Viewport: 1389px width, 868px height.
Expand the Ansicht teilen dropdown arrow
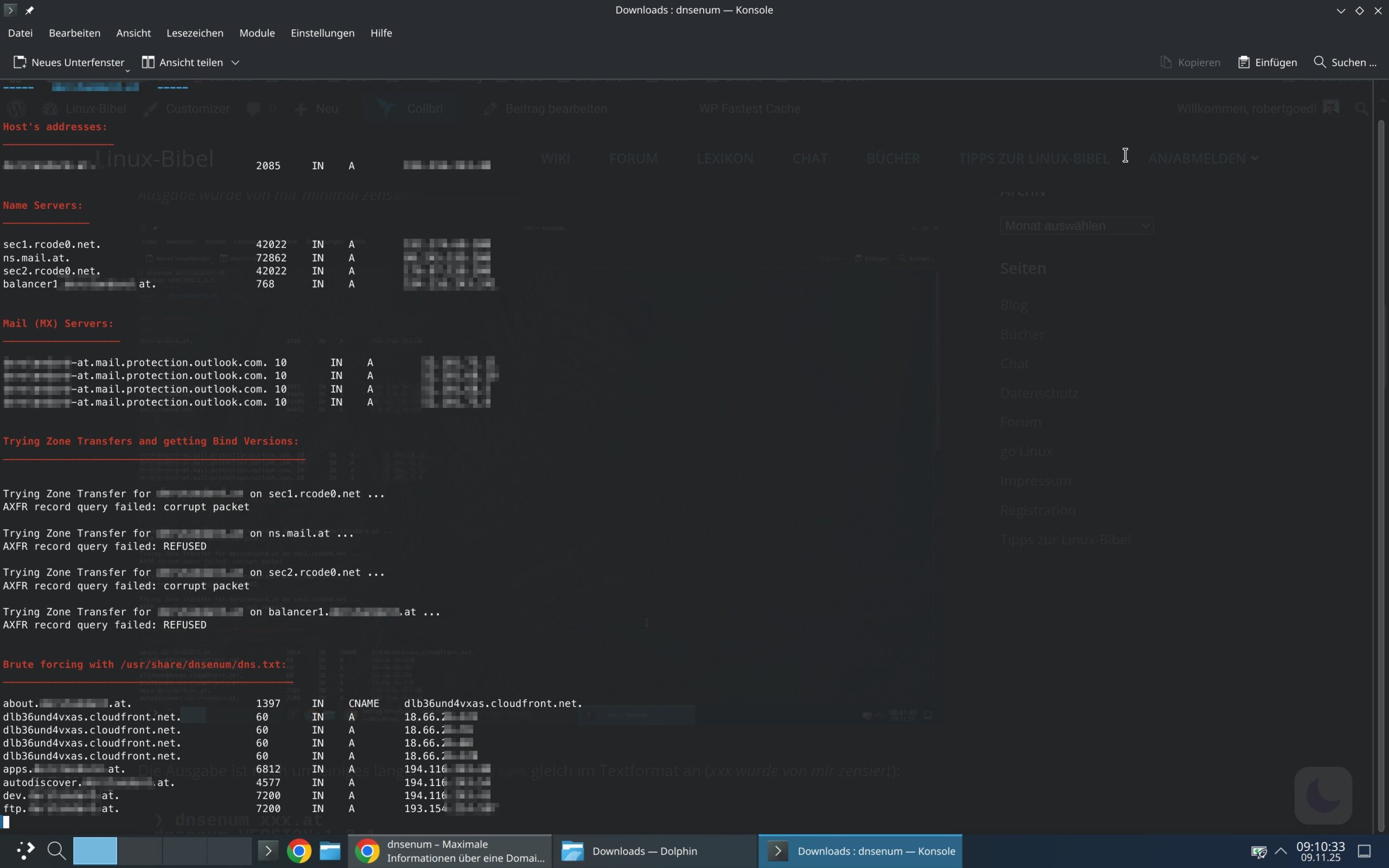(x=235, y=62)
